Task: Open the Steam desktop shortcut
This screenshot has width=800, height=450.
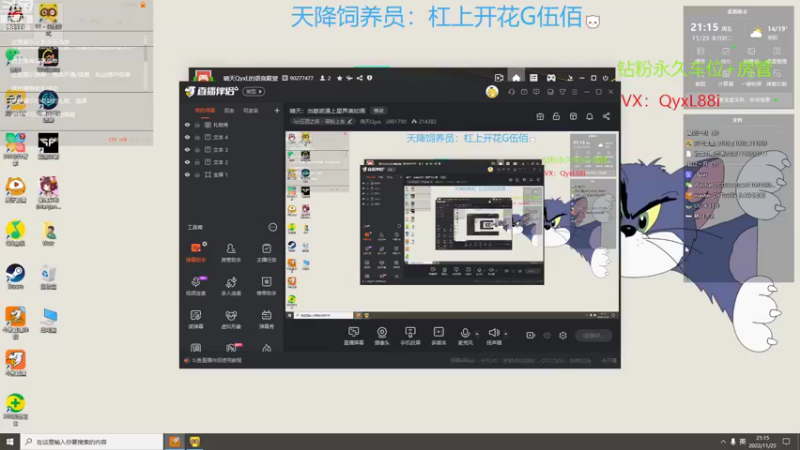Action: click(x=15, y=277)
